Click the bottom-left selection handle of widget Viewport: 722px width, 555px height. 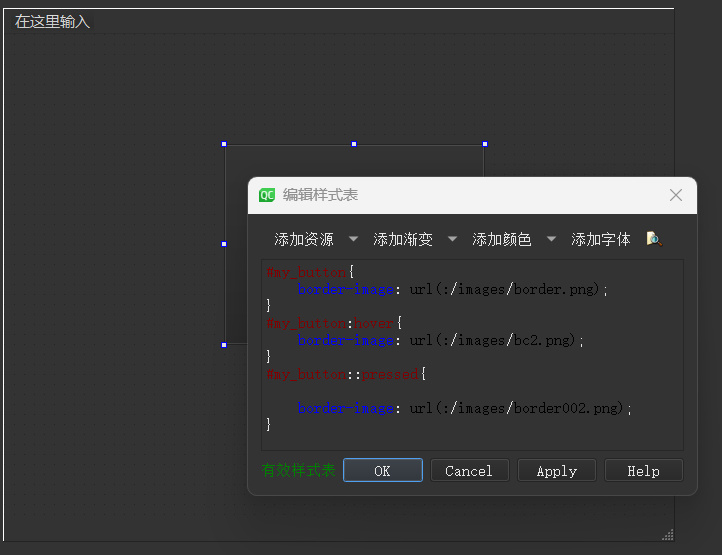(x=224, y=345)
